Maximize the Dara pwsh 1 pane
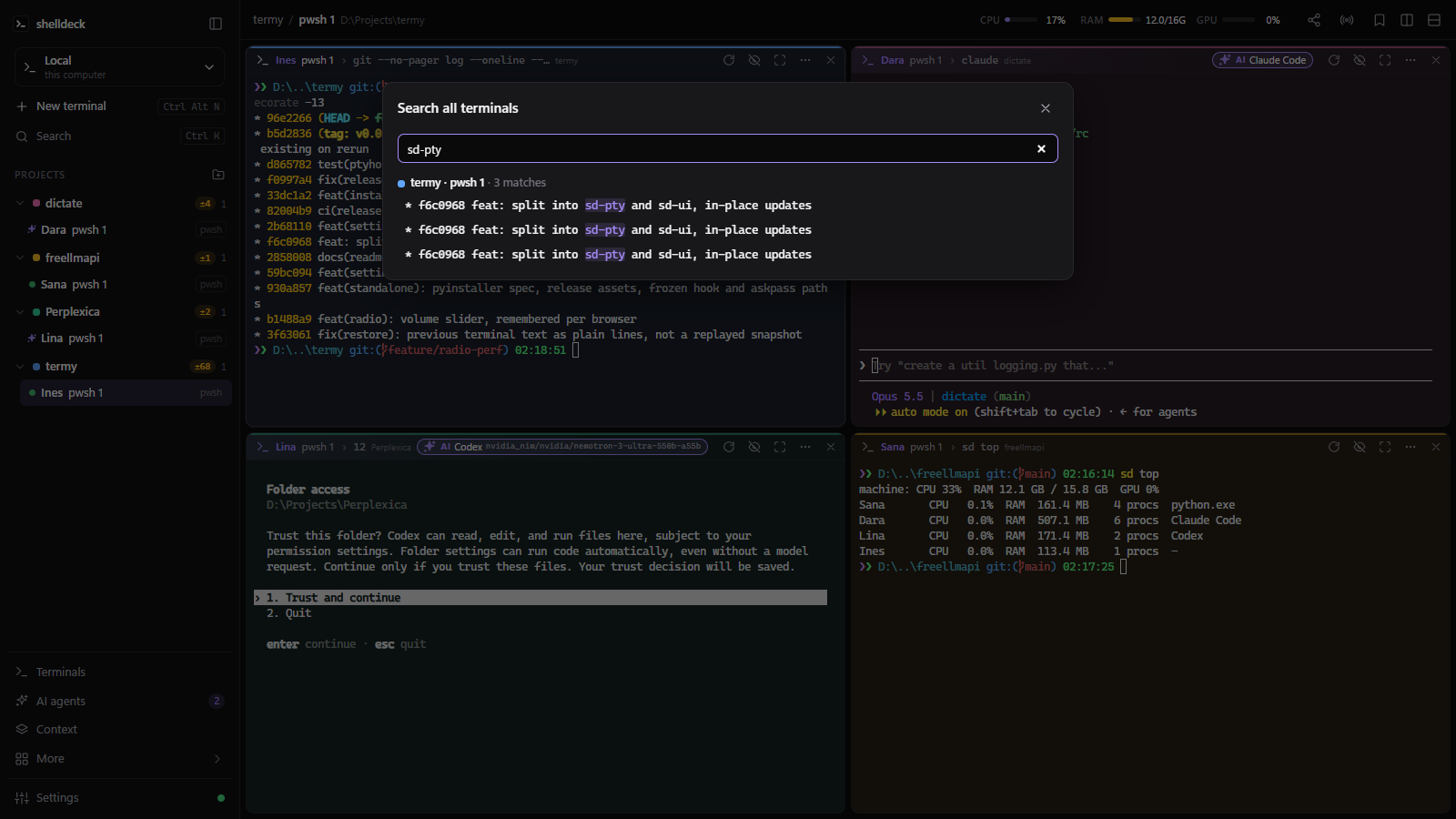Image resolution: width=1456 pixels, height=819 pixels. [x=1385, y=60]
